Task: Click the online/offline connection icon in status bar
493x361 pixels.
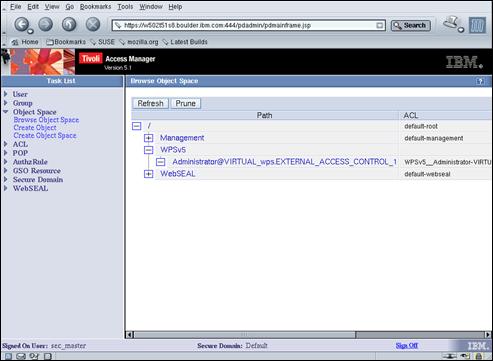Action: tap(450, 356)
